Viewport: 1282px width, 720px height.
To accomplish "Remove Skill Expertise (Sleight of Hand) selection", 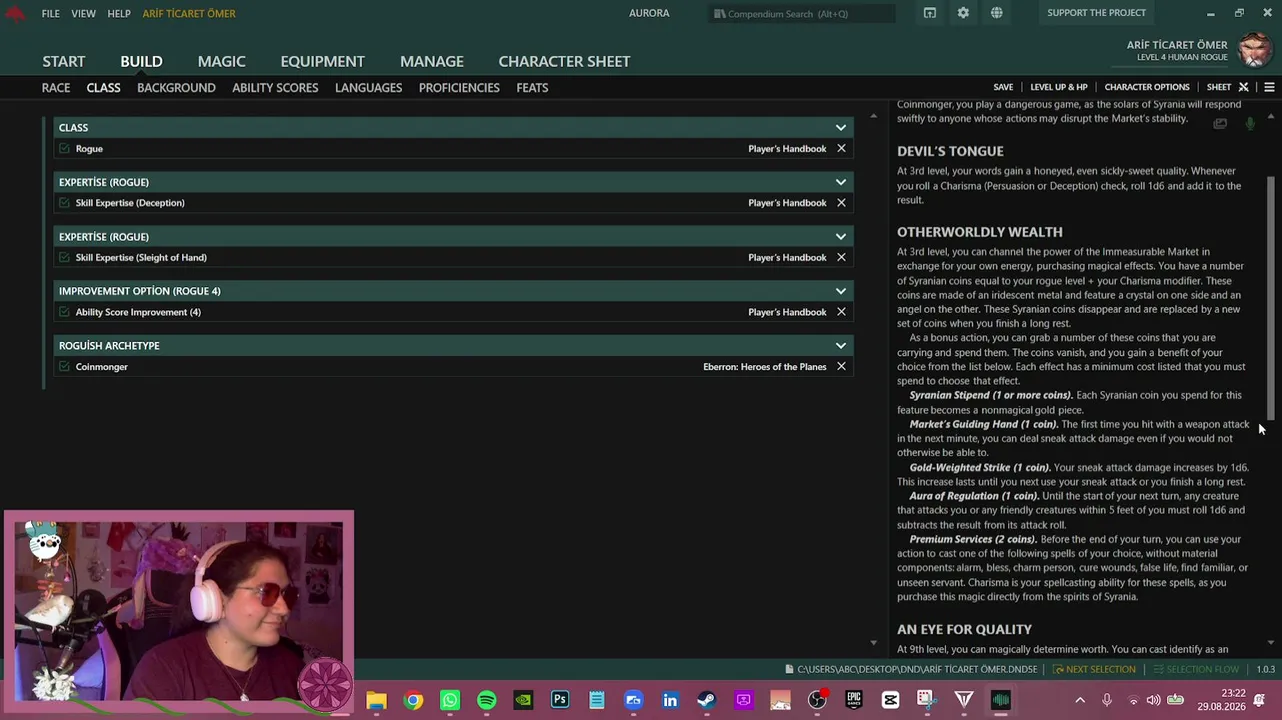I will click(x=841, y=257).
